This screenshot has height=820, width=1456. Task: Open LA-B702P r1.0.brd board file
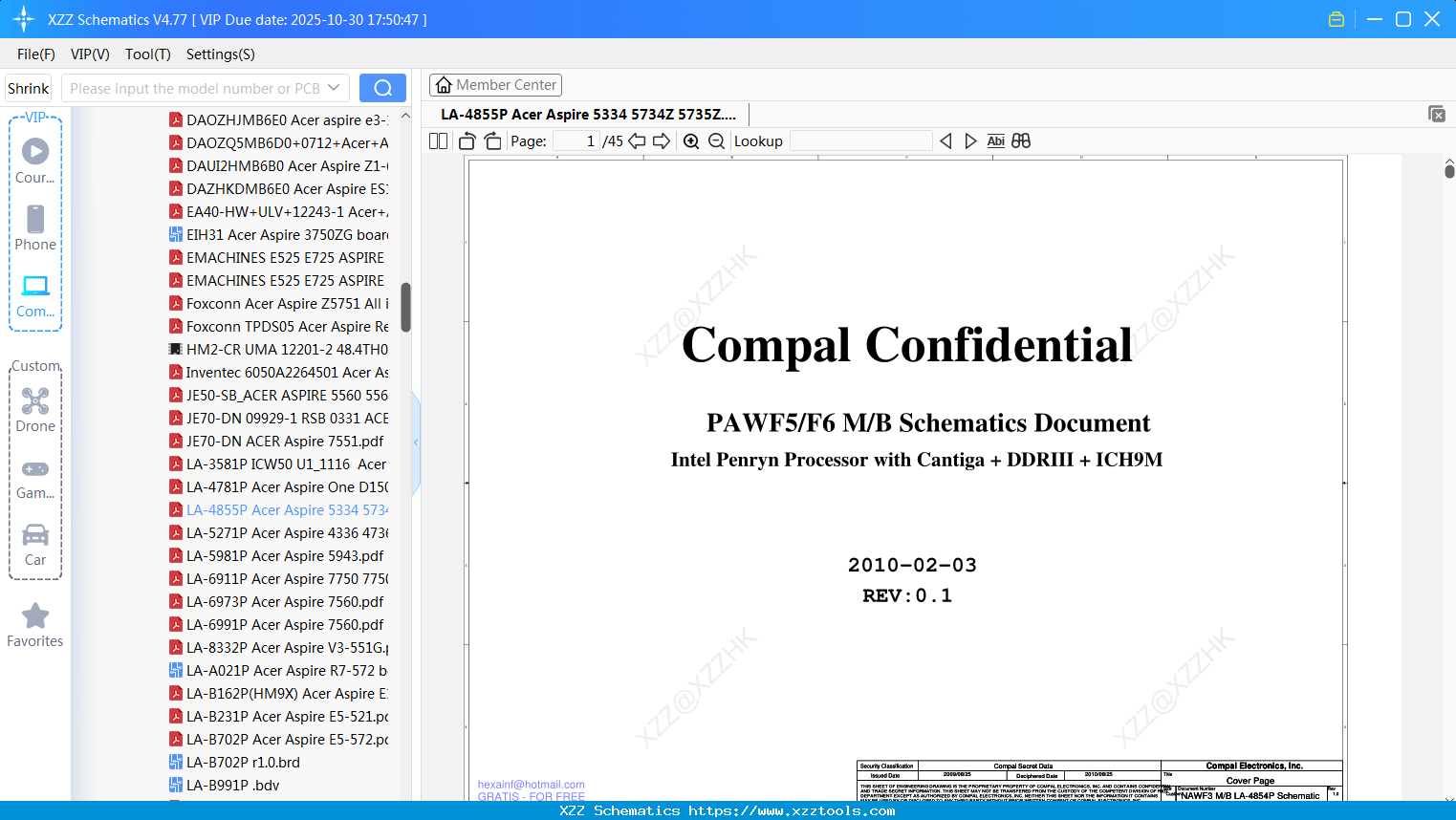(x=235, y=763)
